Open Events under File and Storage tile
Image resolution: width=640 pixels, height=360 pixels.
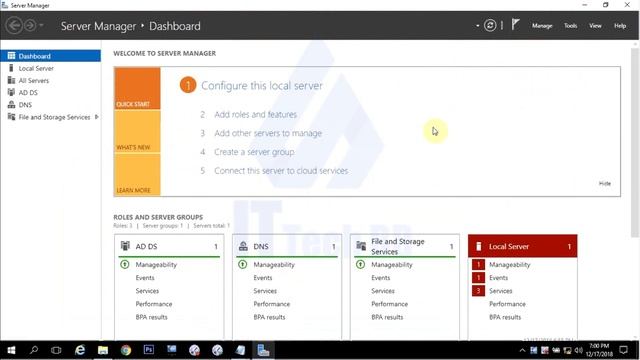click(x=380, y=278)
